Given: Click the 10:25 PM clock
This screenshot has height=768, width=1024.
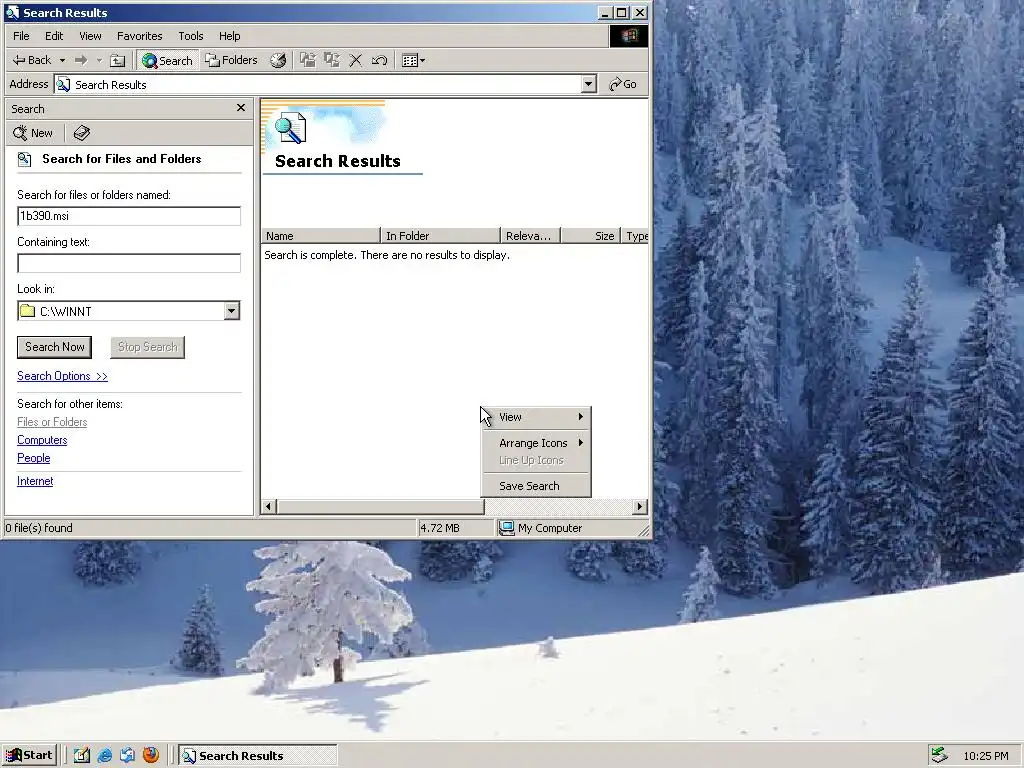Looking at the screenshot, I should coord(985,756).
